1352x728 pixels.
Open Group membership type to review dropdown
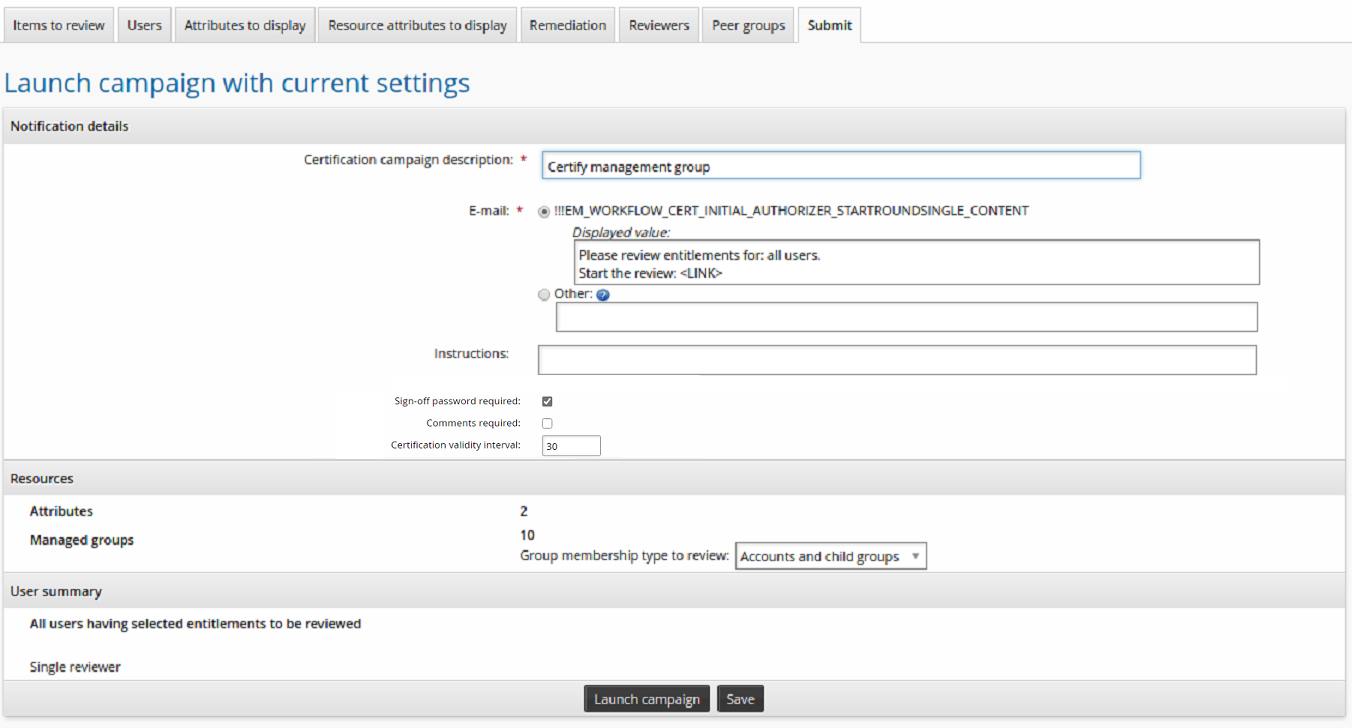(x=830, y=557)
